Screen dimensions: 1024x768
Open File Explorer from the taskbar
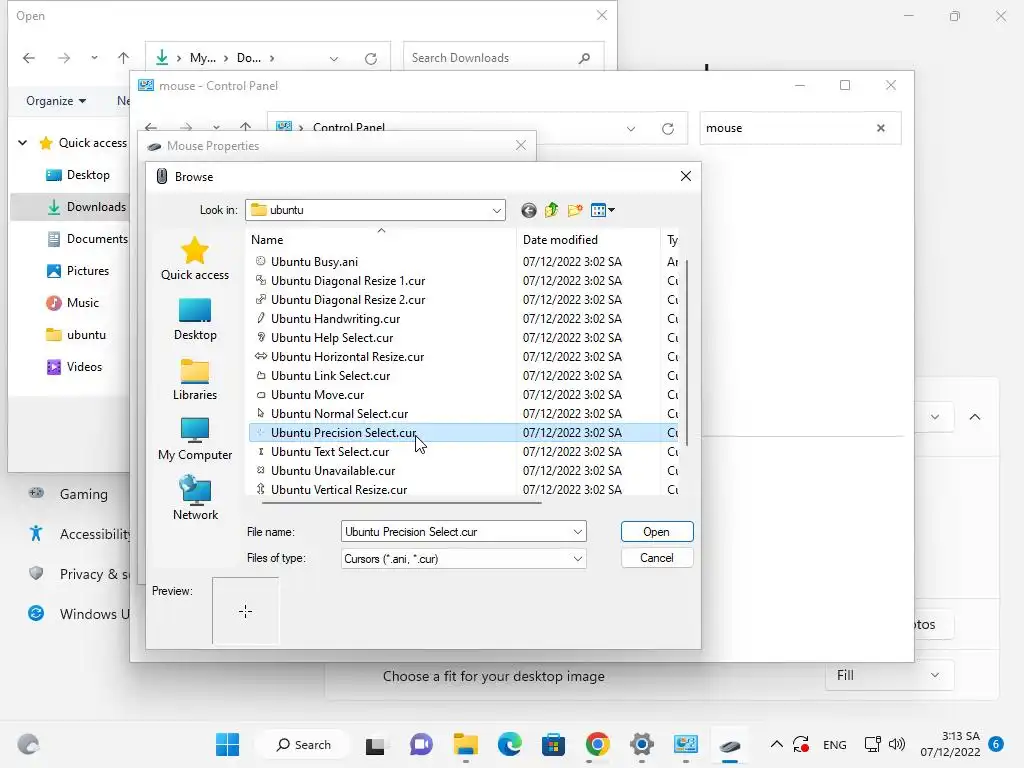click(x=466, y=744)
